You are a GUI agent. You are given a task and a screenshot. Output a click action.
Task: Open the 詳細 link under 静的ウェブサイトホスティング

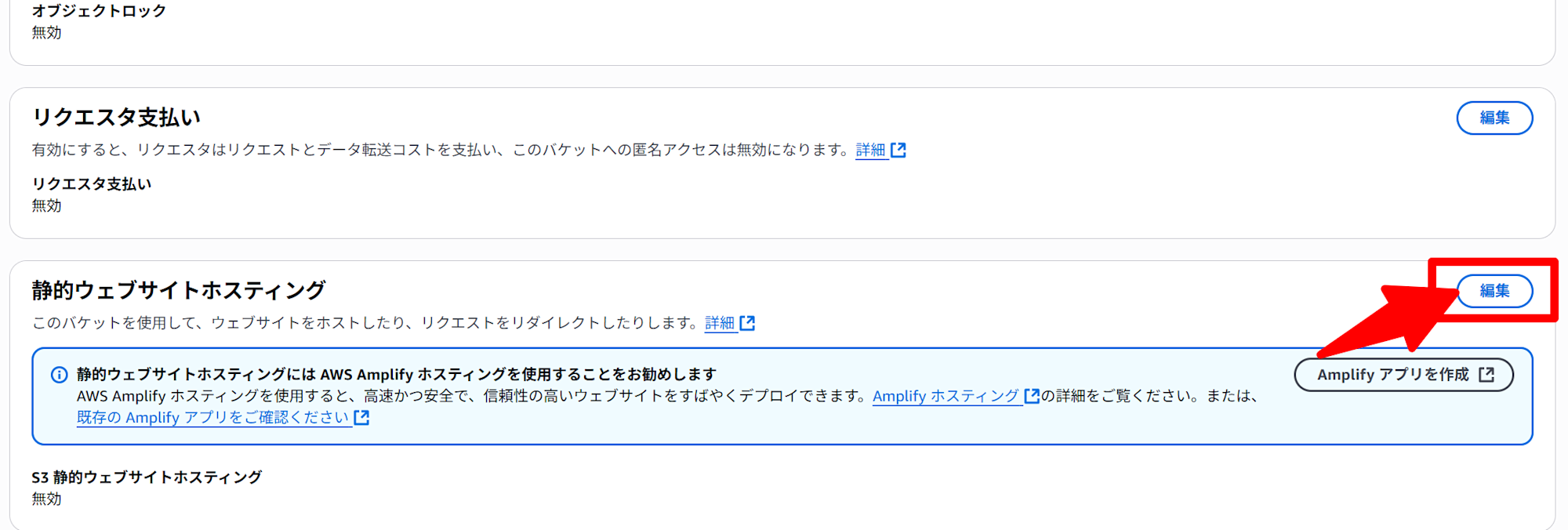pyautogui.click(x=719, y=323)
